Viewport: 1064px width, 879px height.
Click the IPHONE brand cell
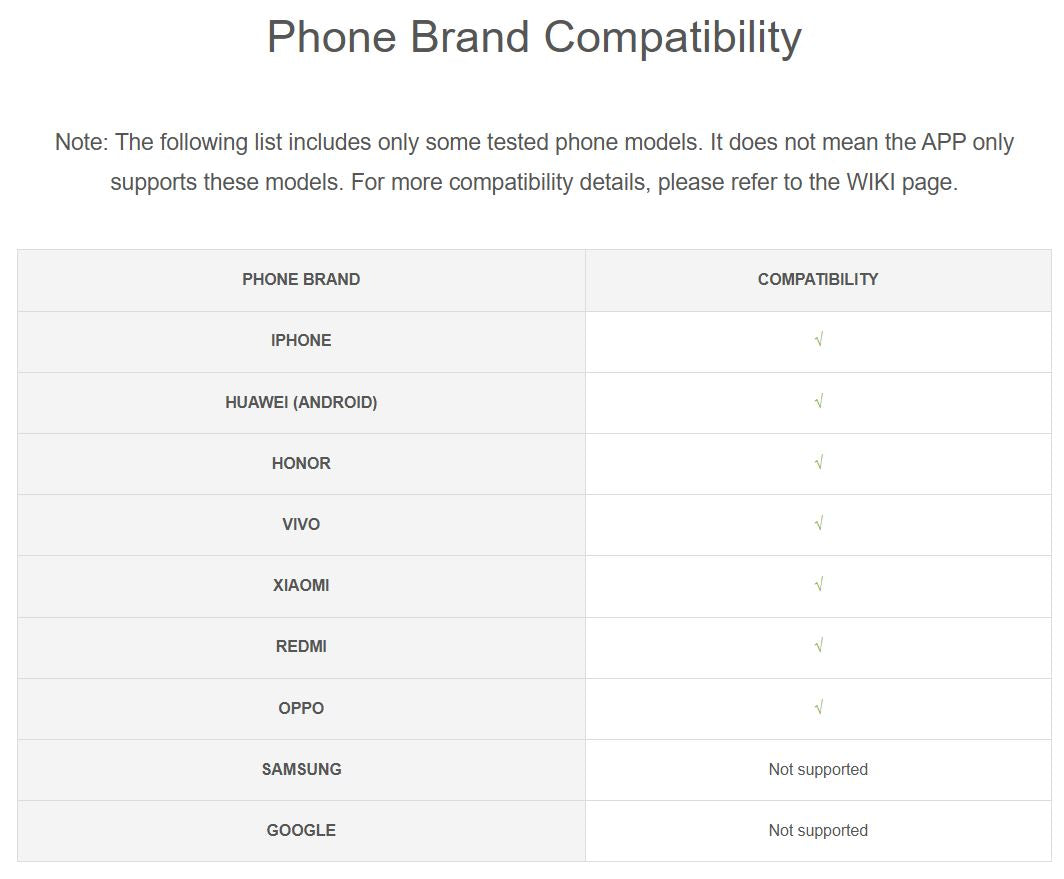pos(301,340)
